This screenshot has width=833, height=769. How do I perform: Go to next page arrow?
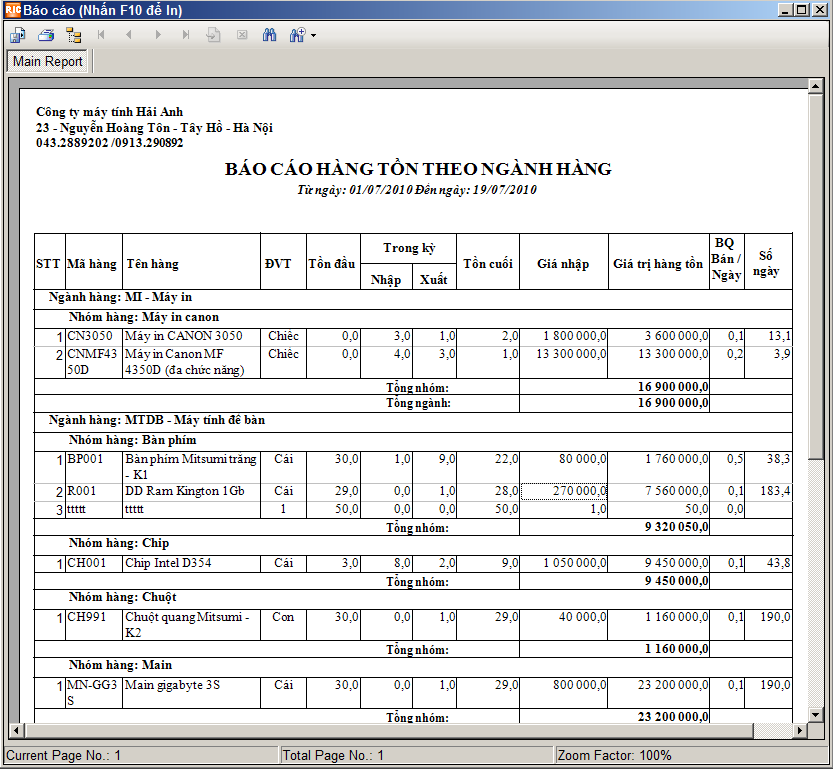tap(158, 35)
